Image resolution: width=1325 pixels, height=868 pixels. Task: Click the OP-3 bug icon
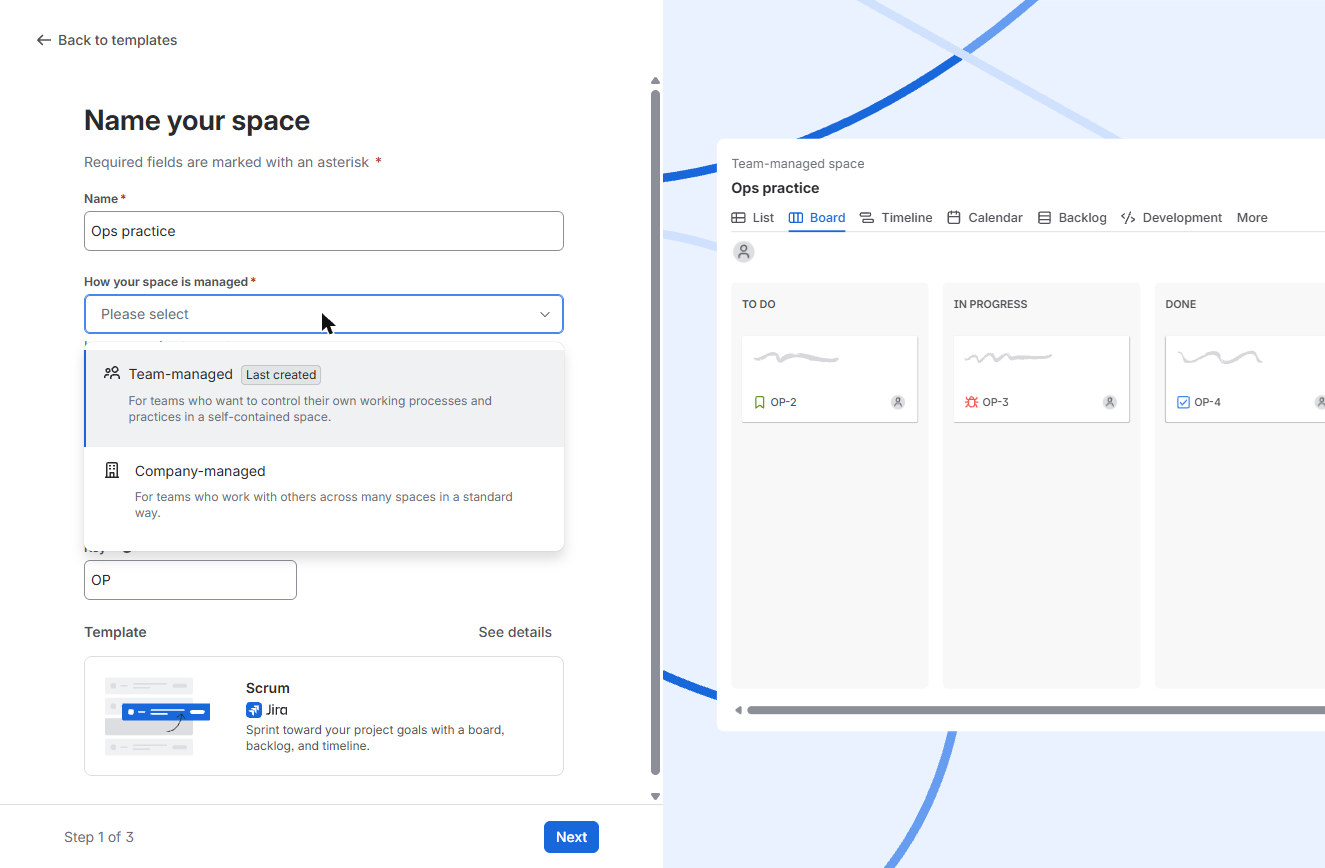tap(971, 402)
